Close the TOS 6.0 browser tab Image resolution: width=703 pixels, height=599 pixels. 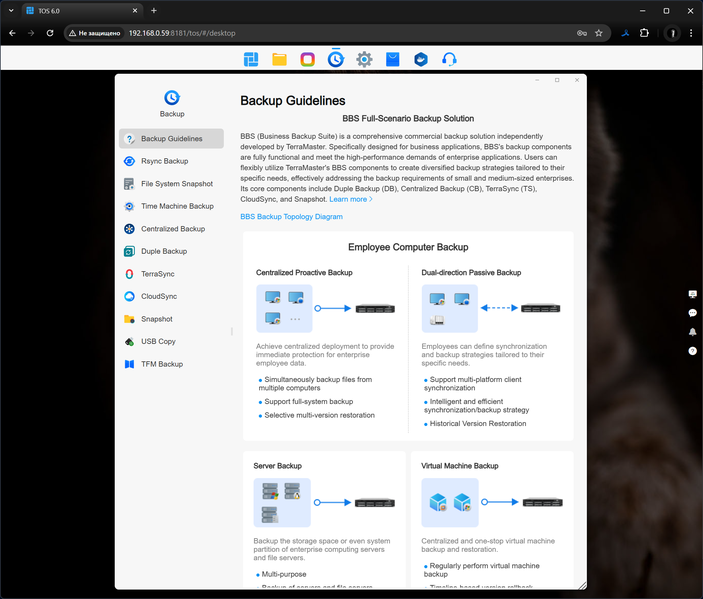[135, 11]
